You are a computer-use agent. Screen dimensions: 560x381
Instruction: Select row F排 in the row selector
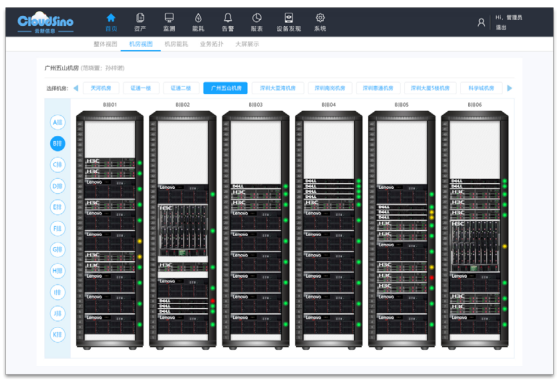tap(58, 229)
